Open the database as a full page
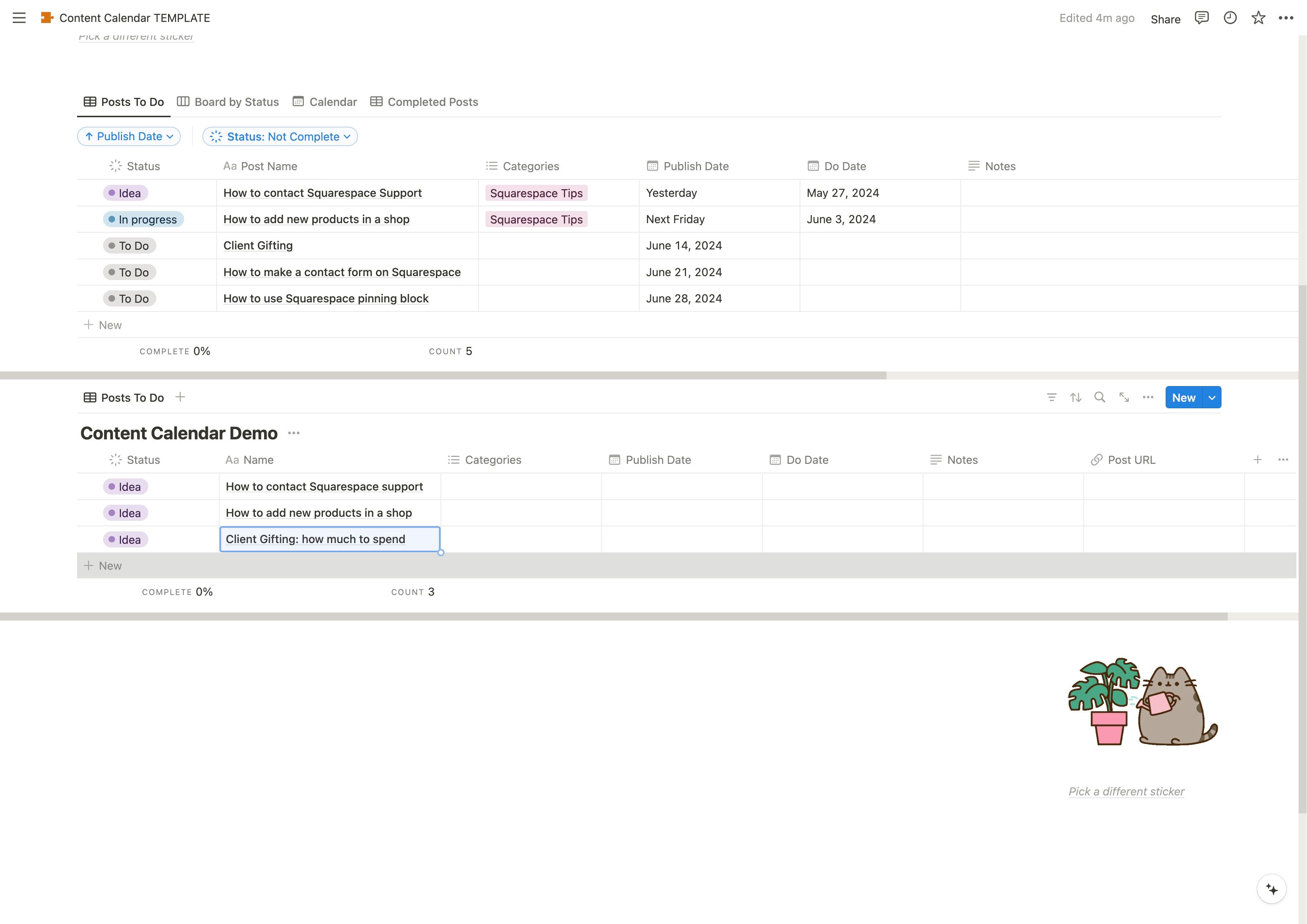 [1124, 397]
